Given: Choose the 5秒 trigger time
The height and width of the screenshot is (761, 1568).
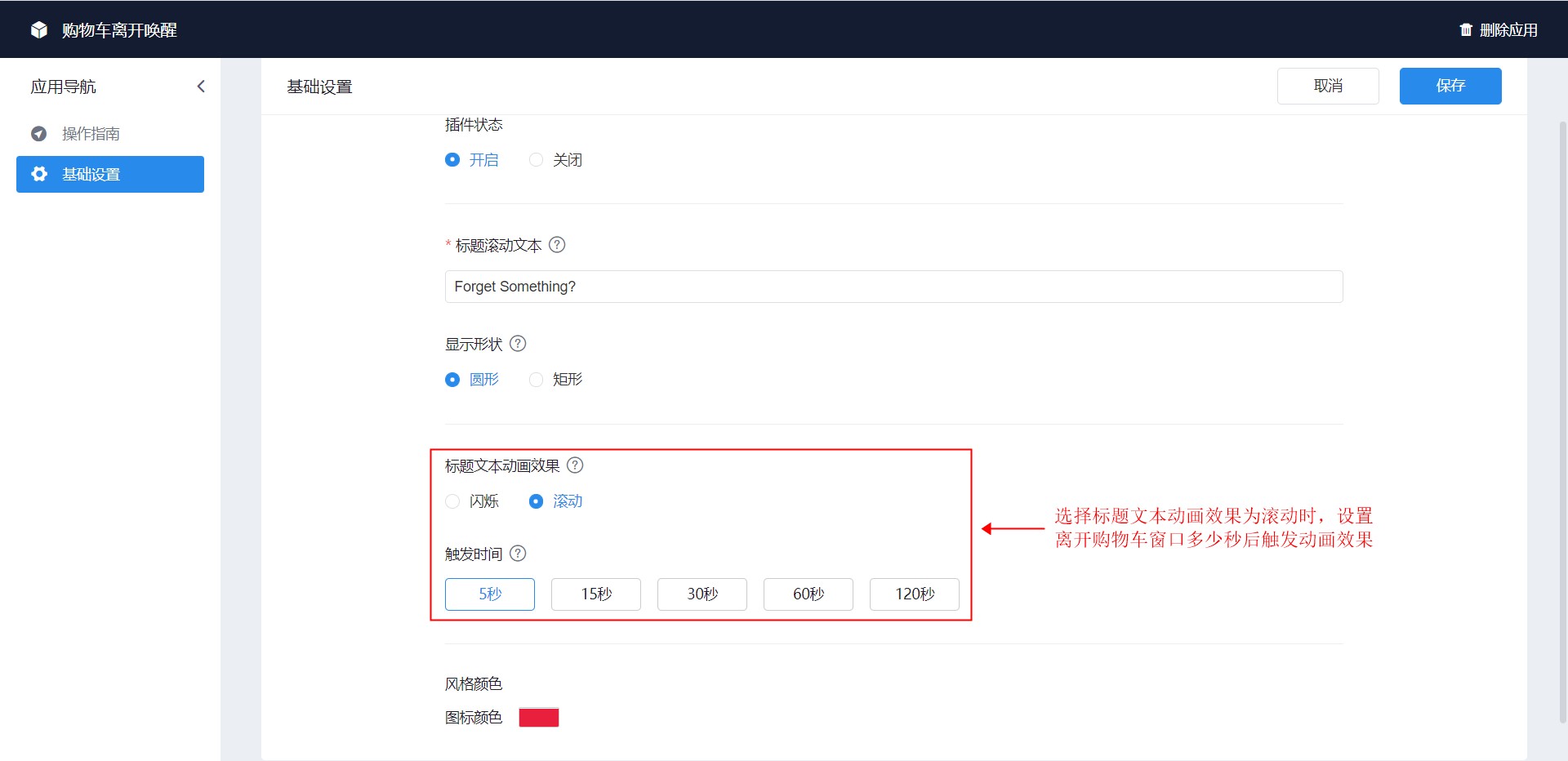Looking at the screenshot, I should click(x=490, y=594).
